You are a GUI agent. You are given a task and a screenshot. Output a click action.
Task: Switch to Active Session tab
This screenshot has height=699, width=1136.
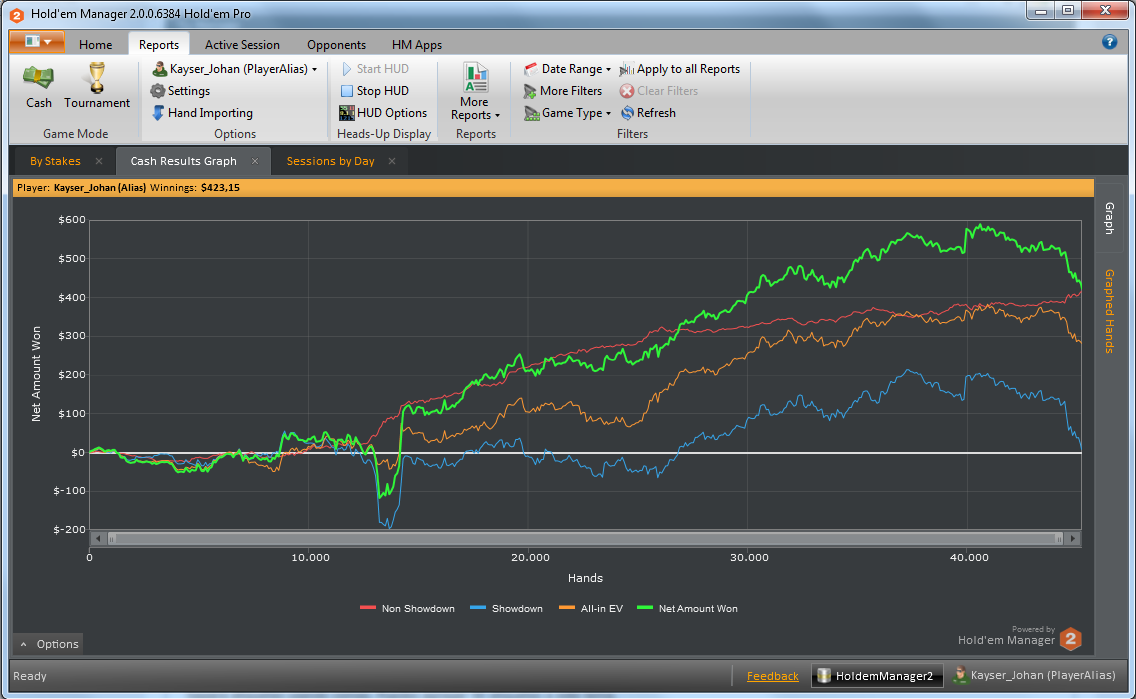coord(242,45)
